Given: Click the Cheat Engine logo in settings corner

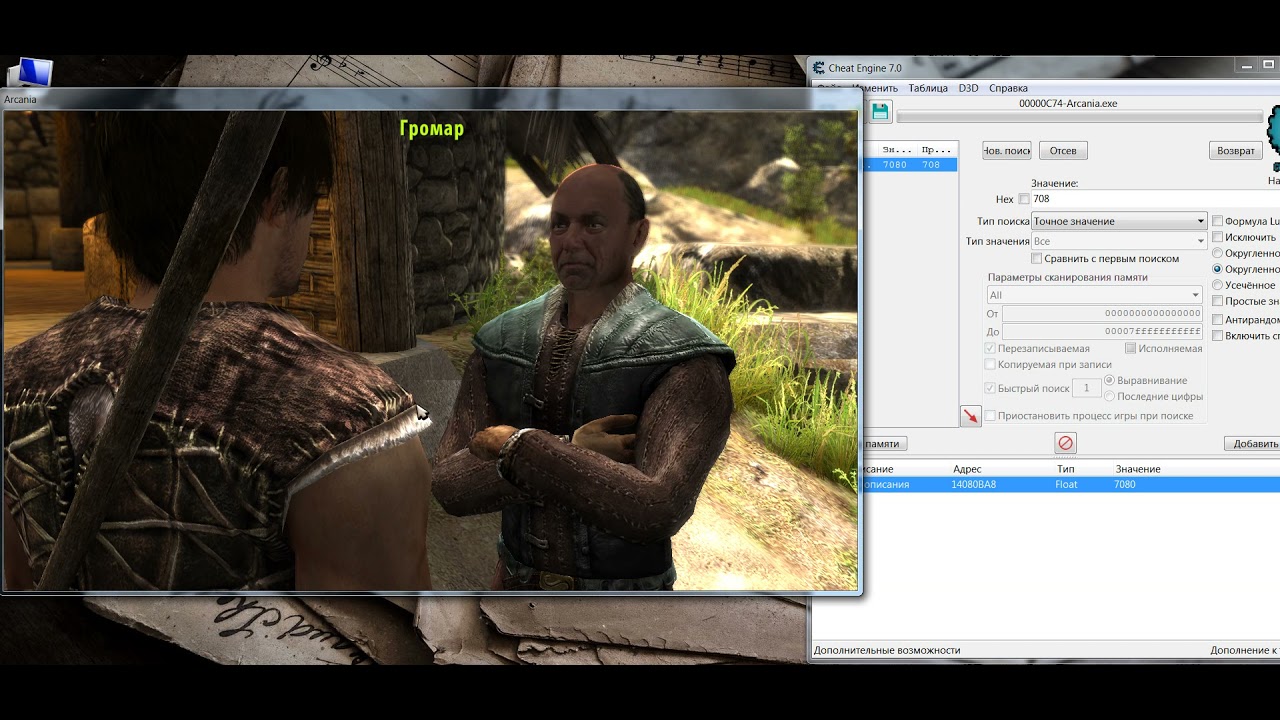Looking at the screenshot, I should pyautogui.click(x=1273, y=138).
